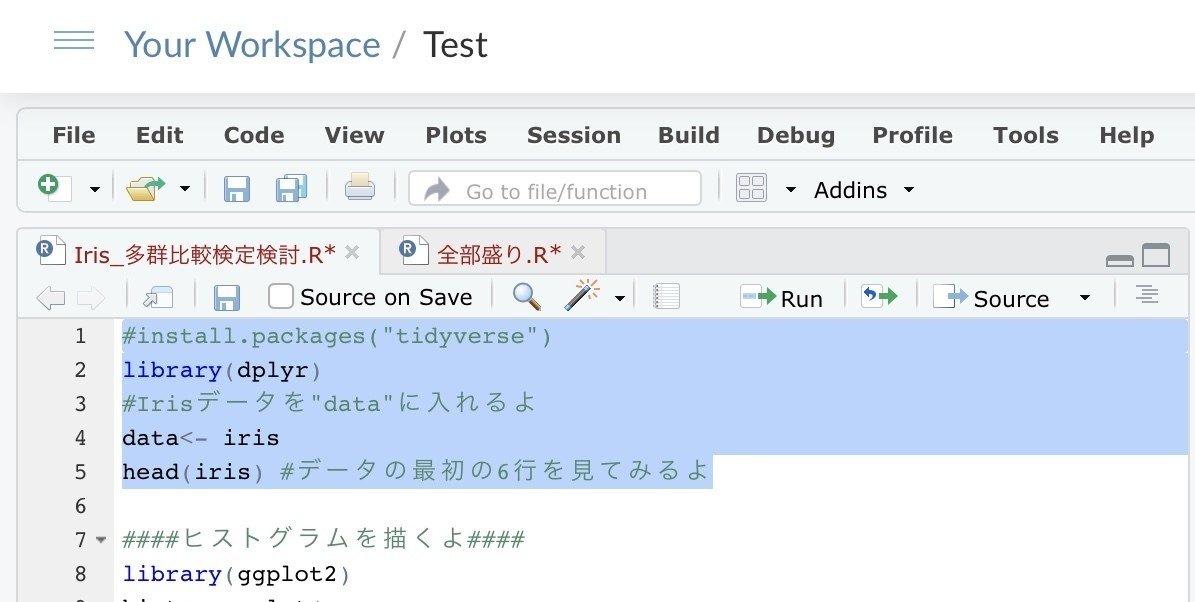Screen dimensions: 1195x602
Task: Open the Session menu
Action: [x=574, y=134]
